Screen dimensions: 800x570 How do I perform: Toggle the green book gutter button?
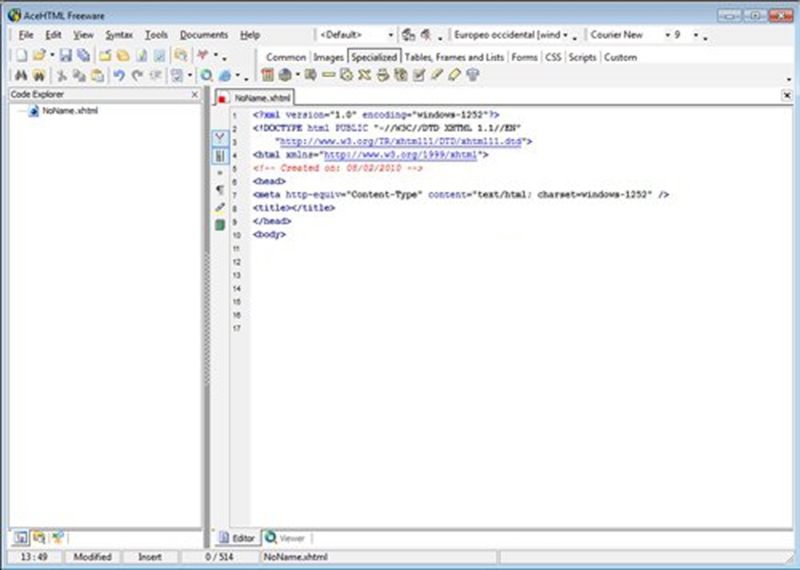point(220,225)
